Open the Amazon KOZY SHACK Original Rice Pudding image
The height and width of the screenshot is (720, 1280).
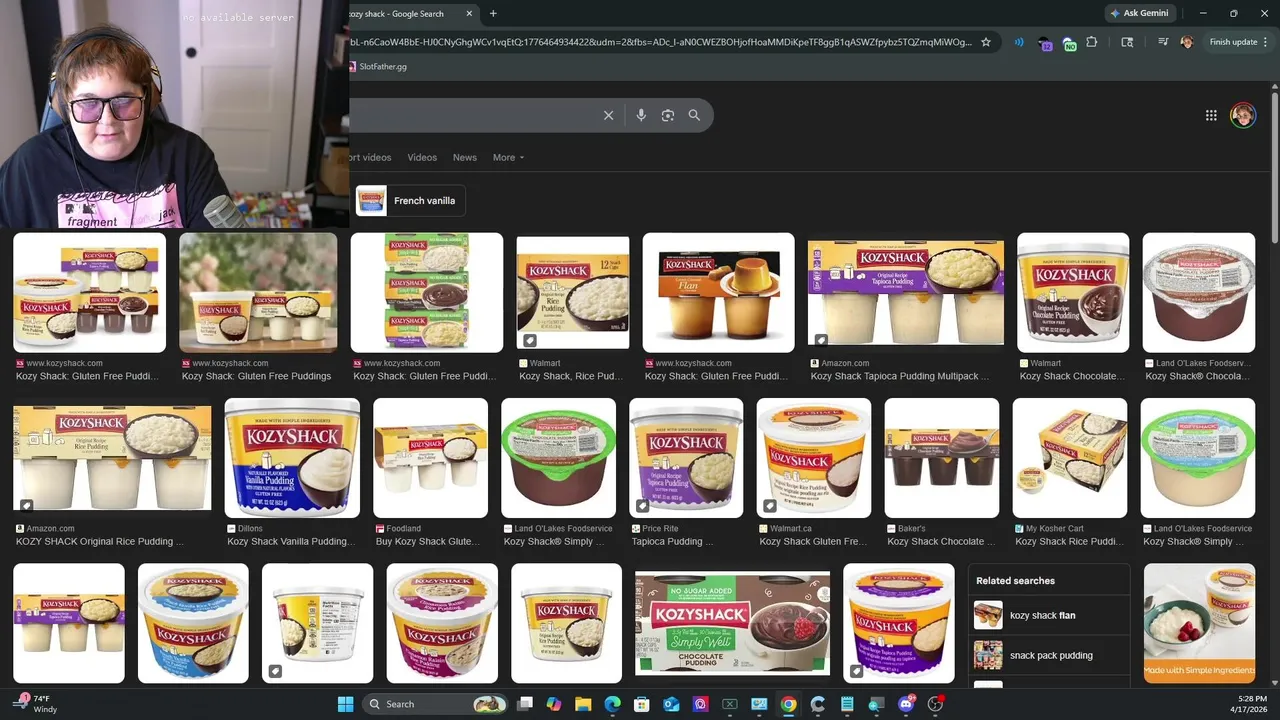[112, 458]
